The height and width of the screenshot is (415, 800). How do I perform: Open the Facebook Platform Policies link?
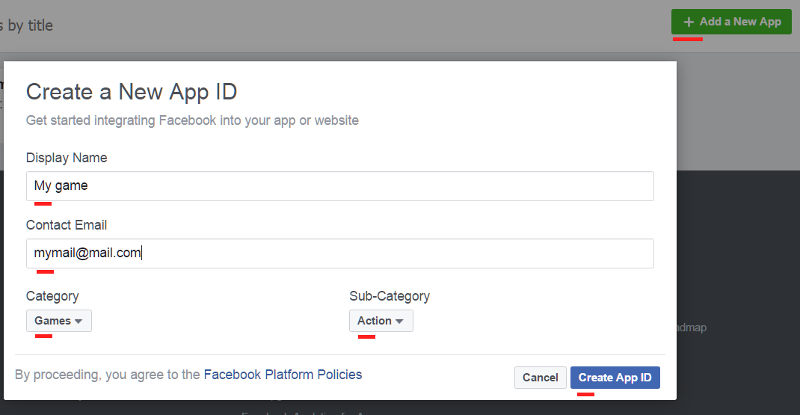[283, 375]
